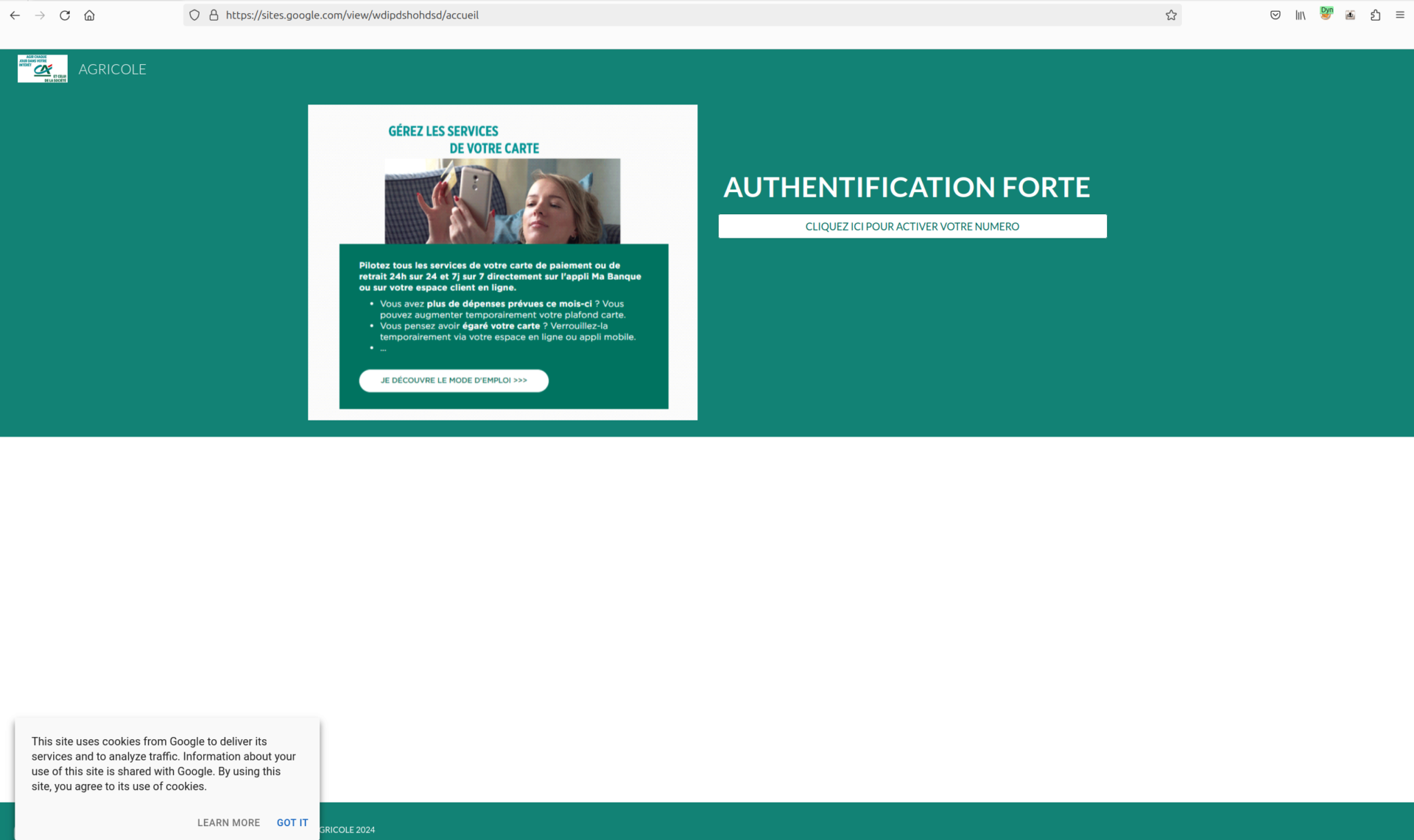This screenshot has height=840, width=1414.
Task: Click the woman holding phone photo
Action: (x=502, y=201)
